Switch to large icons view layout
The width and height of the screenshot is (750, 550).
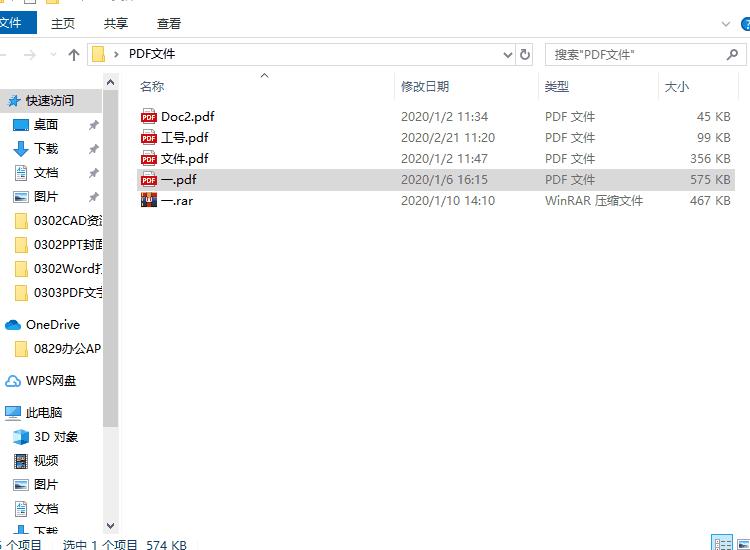743,544
